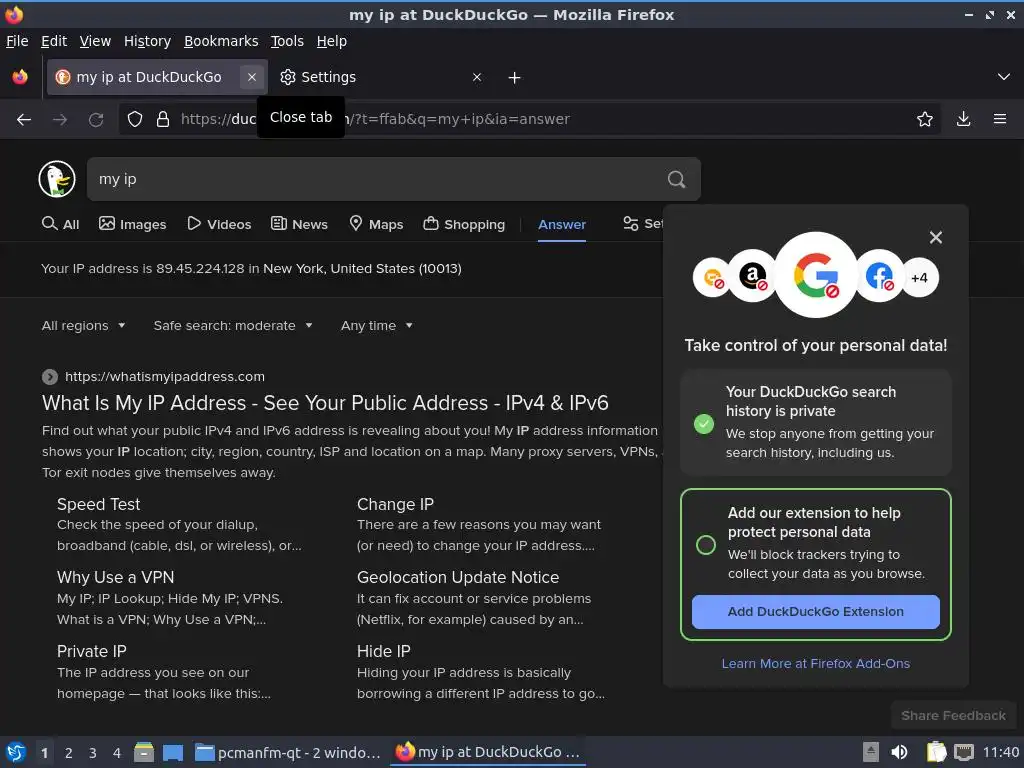The image size is (1024, 768).
Task: Click the Facebook tracker blocked icon
Action: [879, 276]
